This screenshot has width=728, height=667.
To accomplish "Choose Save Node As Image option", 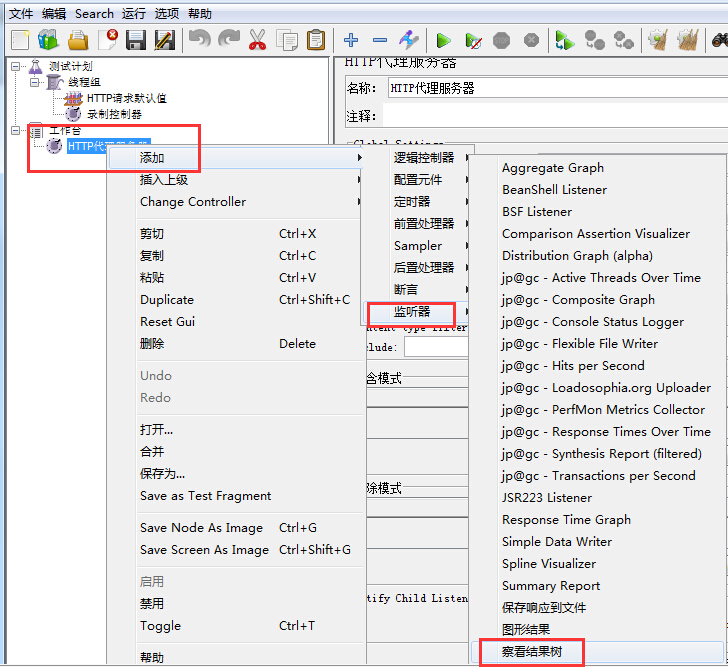I will click(x=201, y=528).
